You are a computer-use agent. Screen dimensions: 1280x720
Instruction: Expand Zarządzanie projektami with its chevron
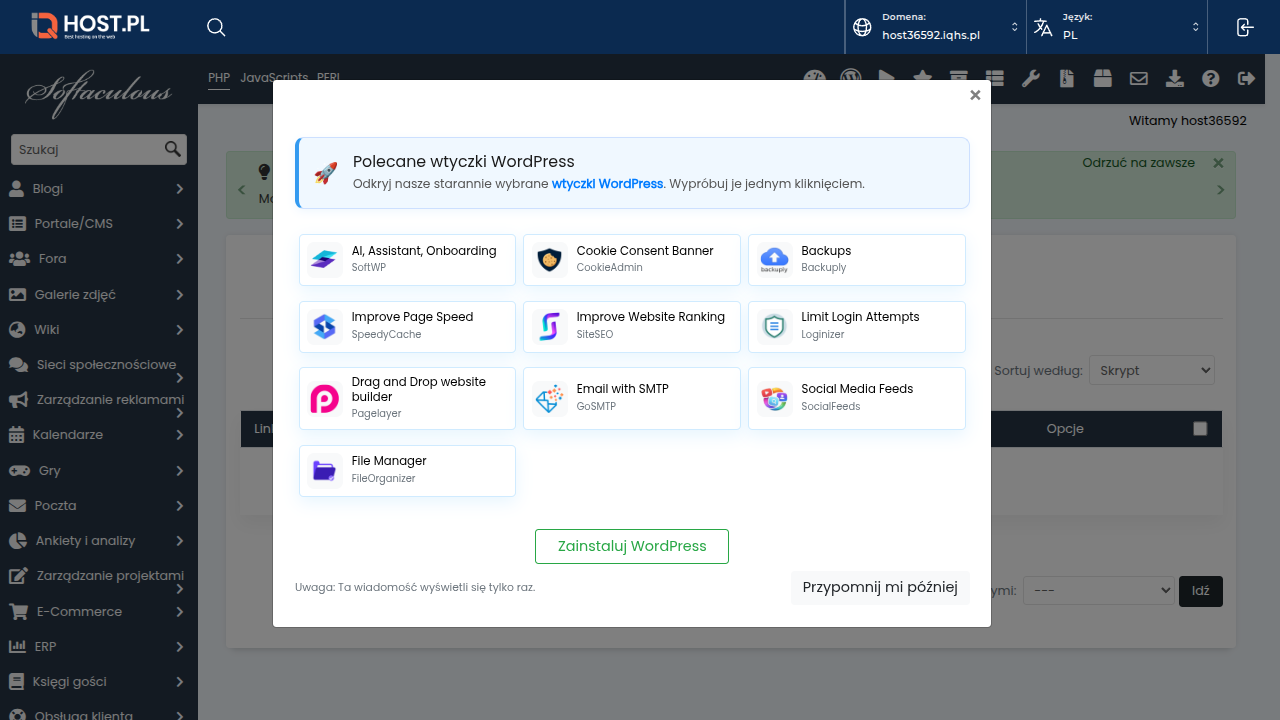click(180, 589)
